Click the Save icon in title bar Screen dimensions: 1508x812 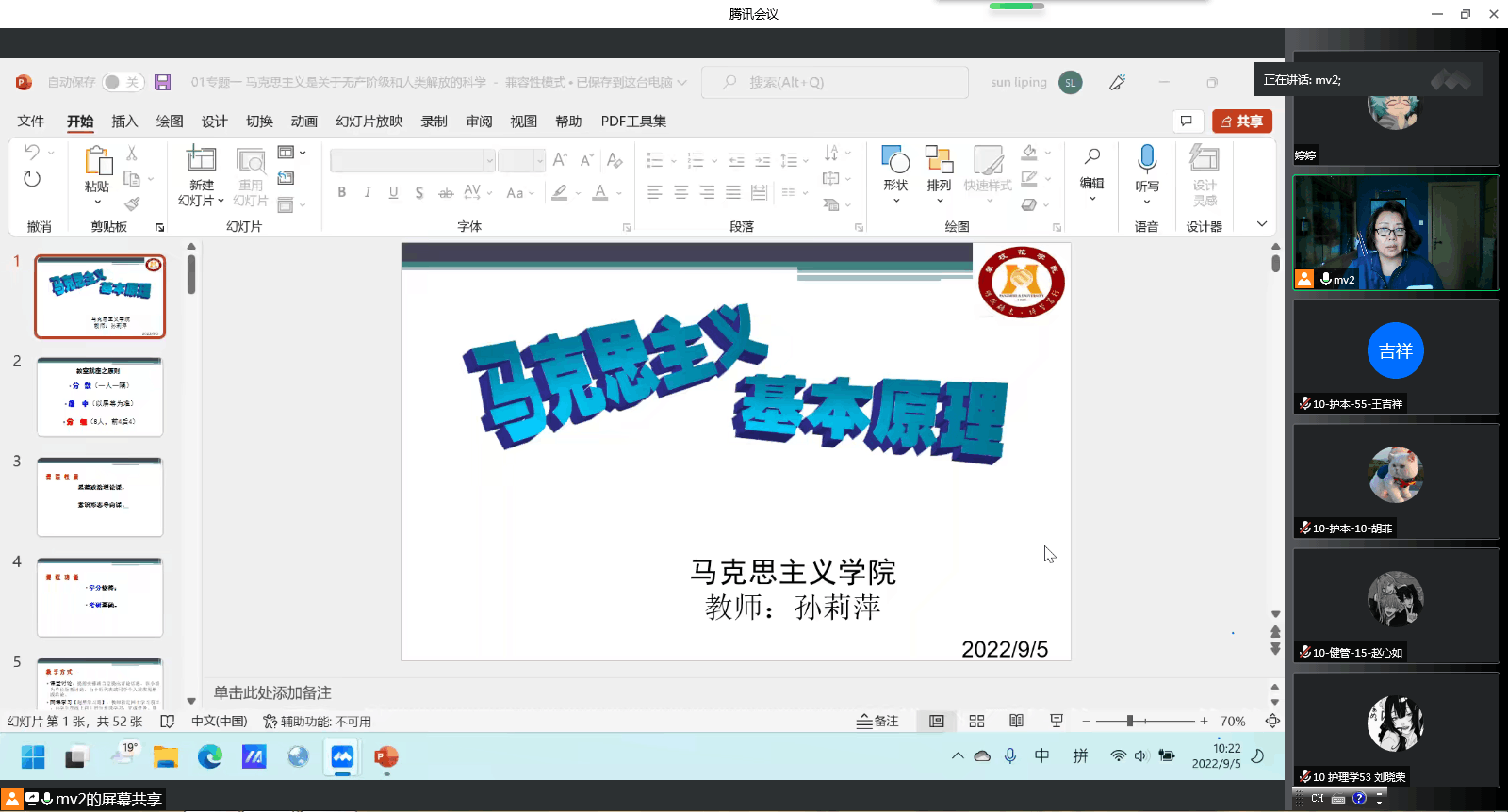tap(162, 83)
